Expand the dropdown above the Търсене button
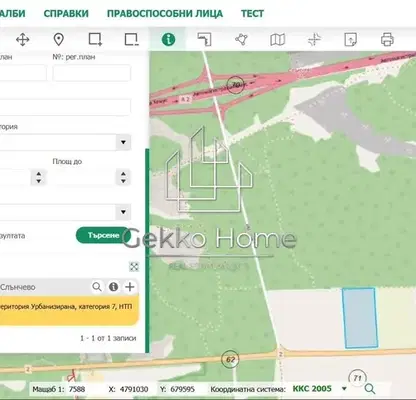The width and height of the screenshot is (416, 400). pos(123,212)
